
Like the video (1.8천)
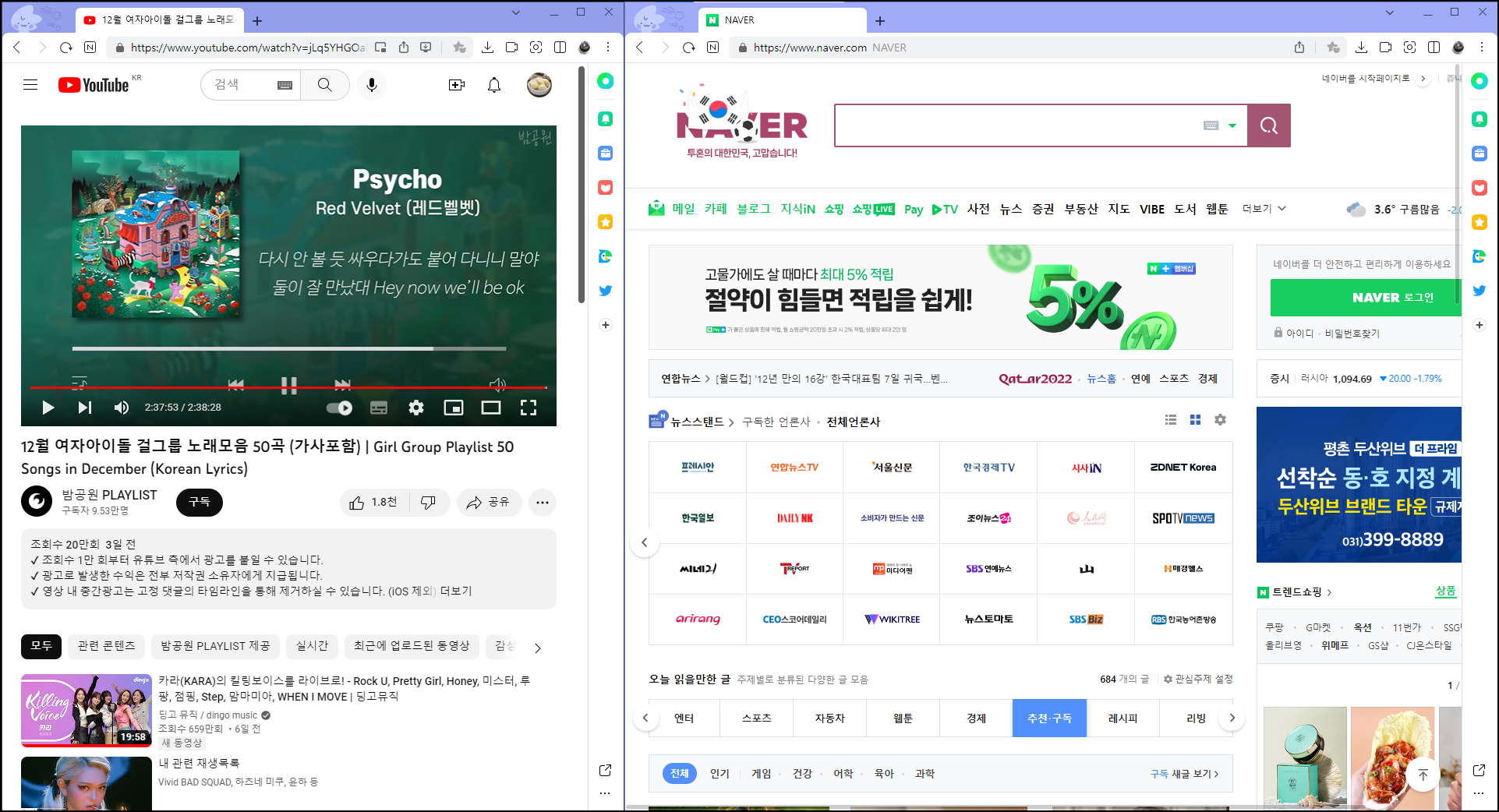click(373, 503)
